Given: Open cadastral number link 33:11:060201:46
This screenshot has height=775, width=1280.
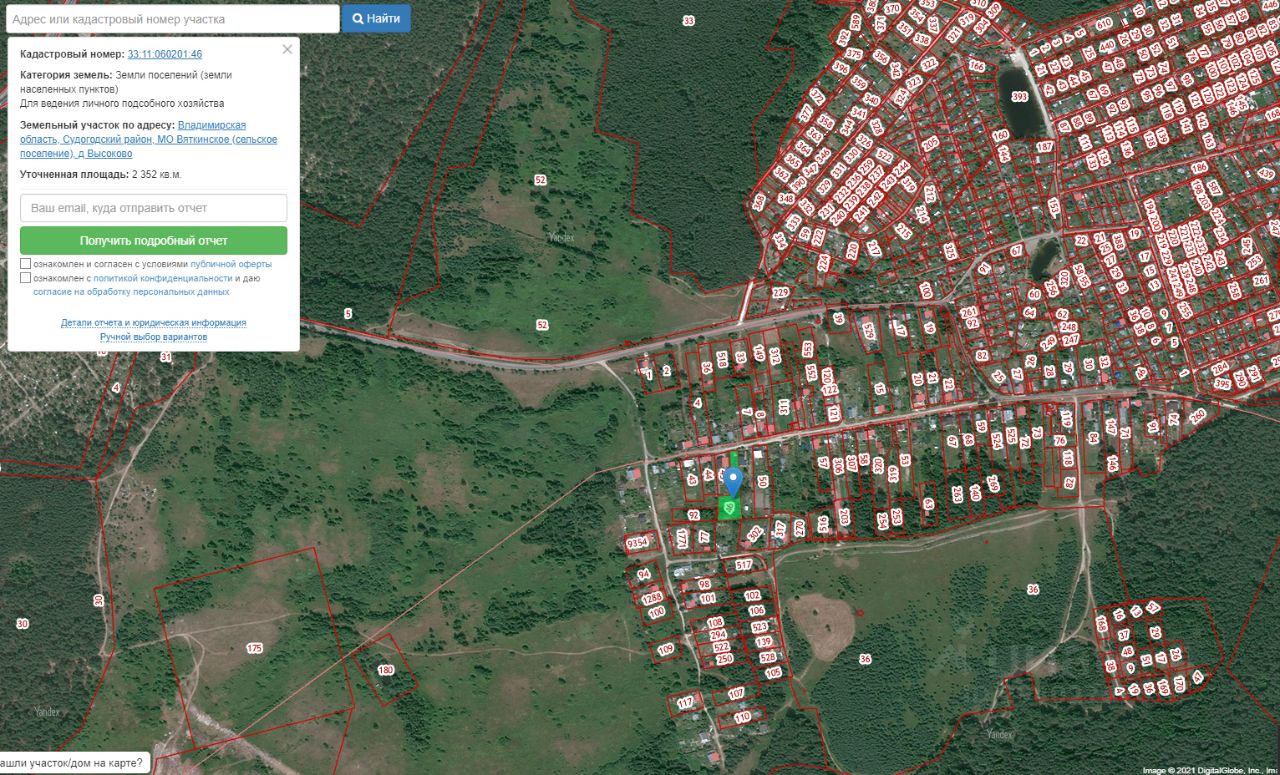Looking at the screenshot, I should pos(165,54).
